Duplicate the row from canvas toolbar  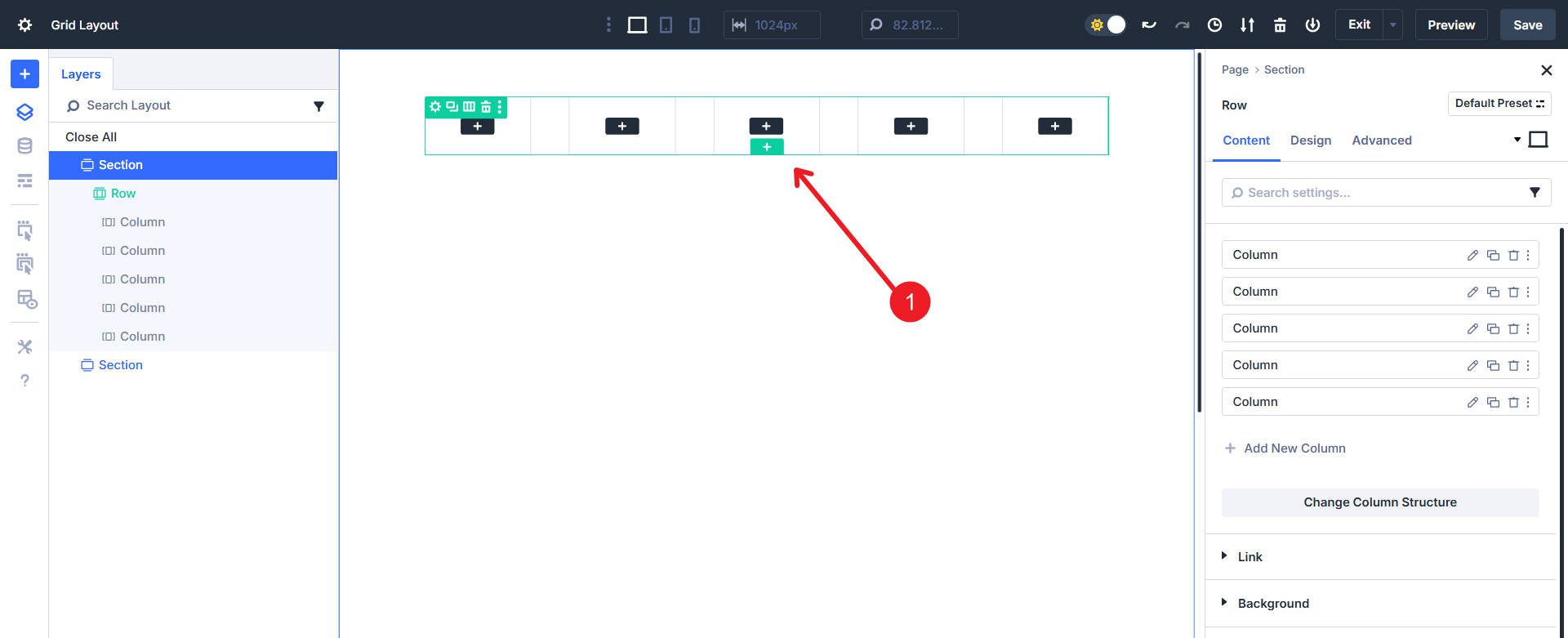[452, 106]
